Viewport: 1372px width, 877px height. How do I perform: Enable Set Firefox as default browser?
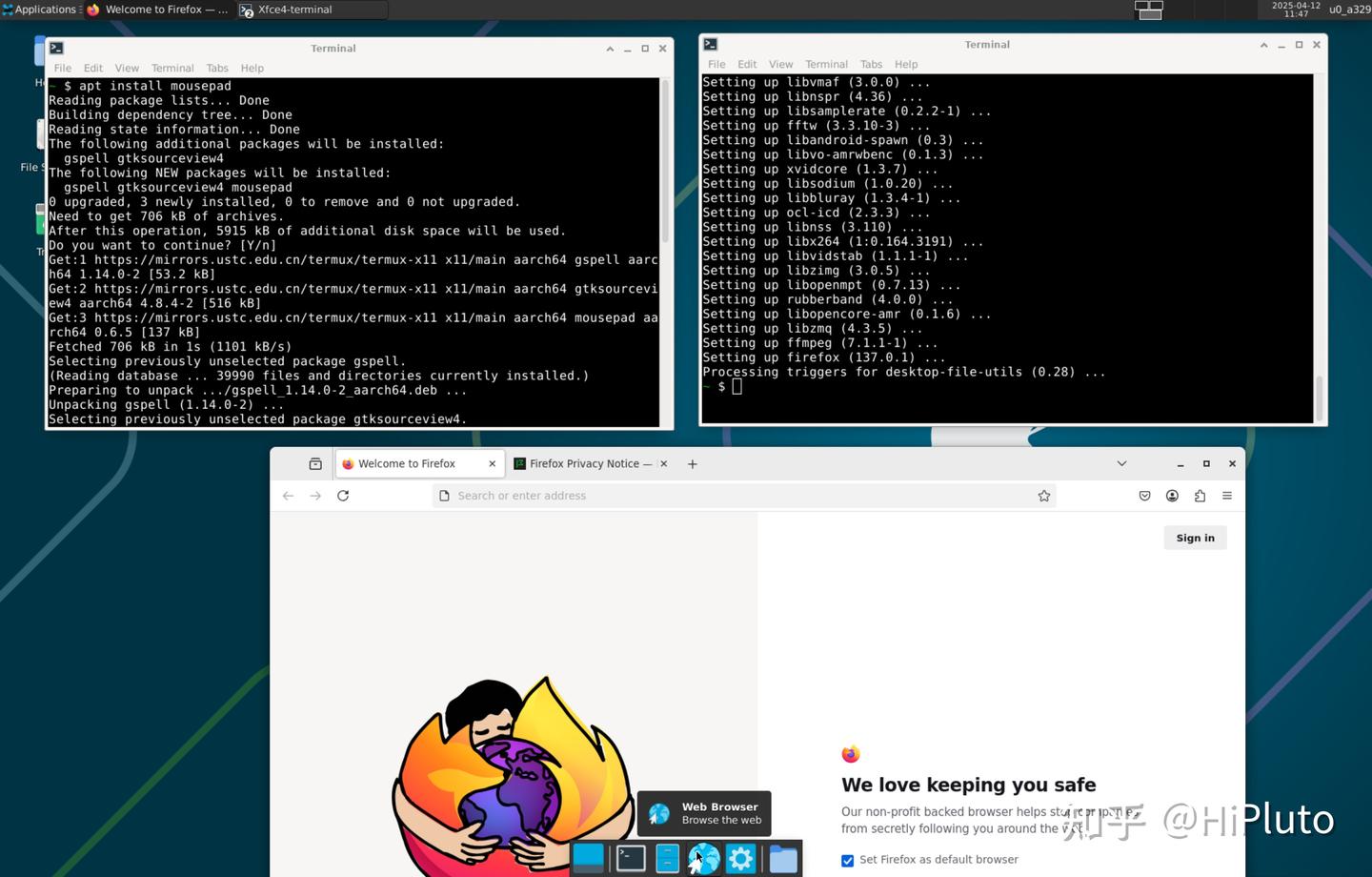click(x=847, y=860)
